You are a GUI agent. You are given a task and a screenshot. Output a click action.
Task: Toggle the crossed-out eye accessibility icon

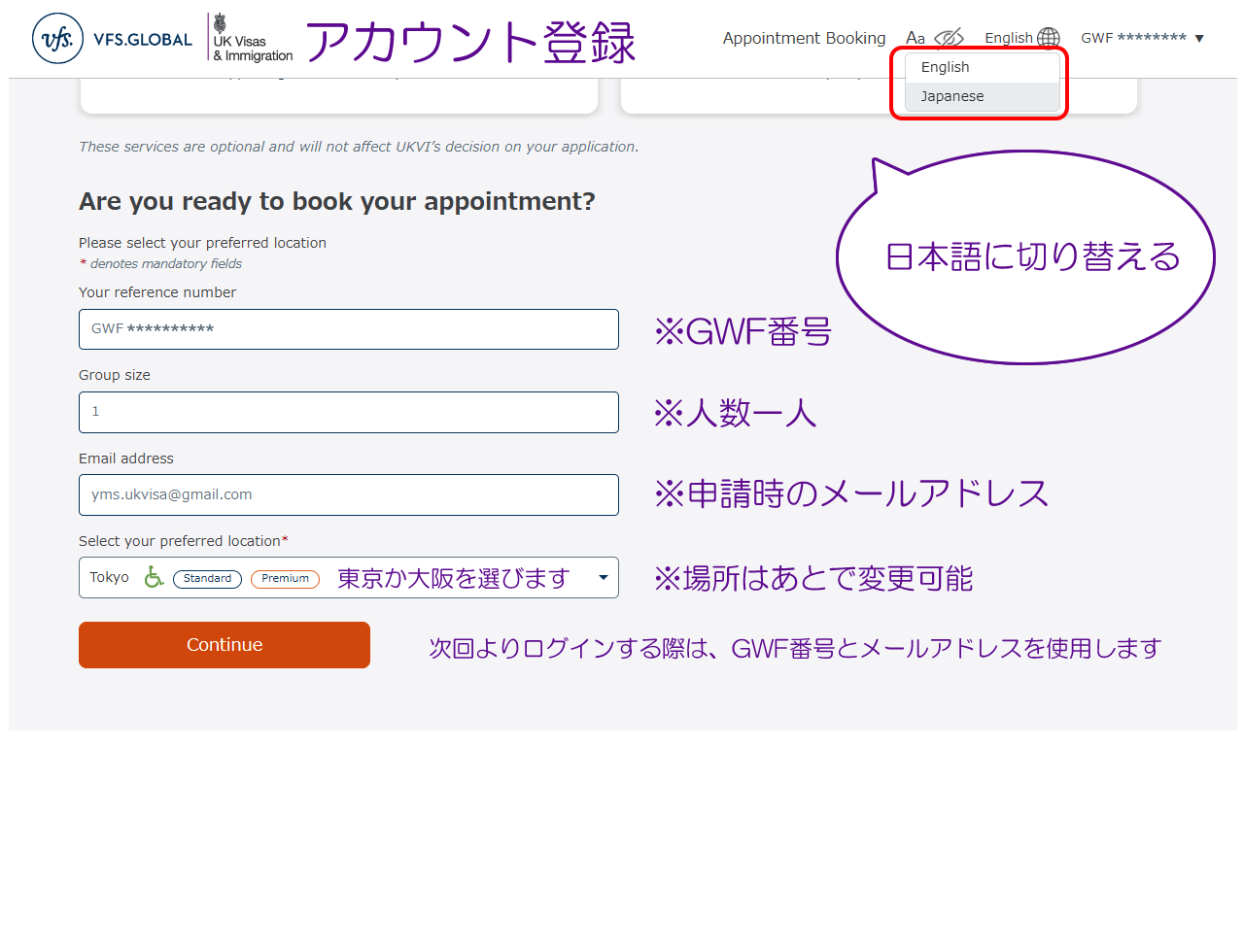pos(949,38)
